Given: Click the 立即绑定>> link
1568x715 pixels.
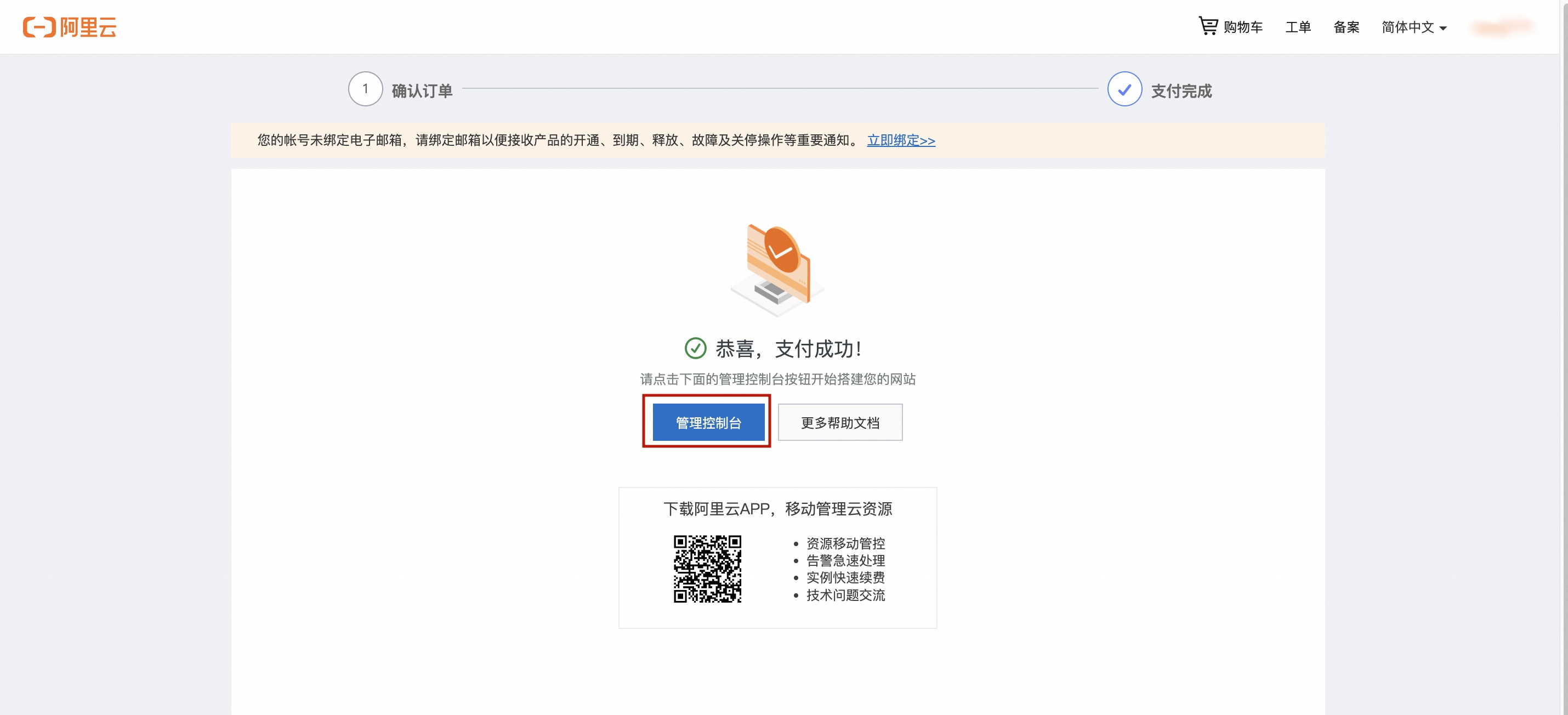Looking at the screenshot, I should click(x=901, y=140).
